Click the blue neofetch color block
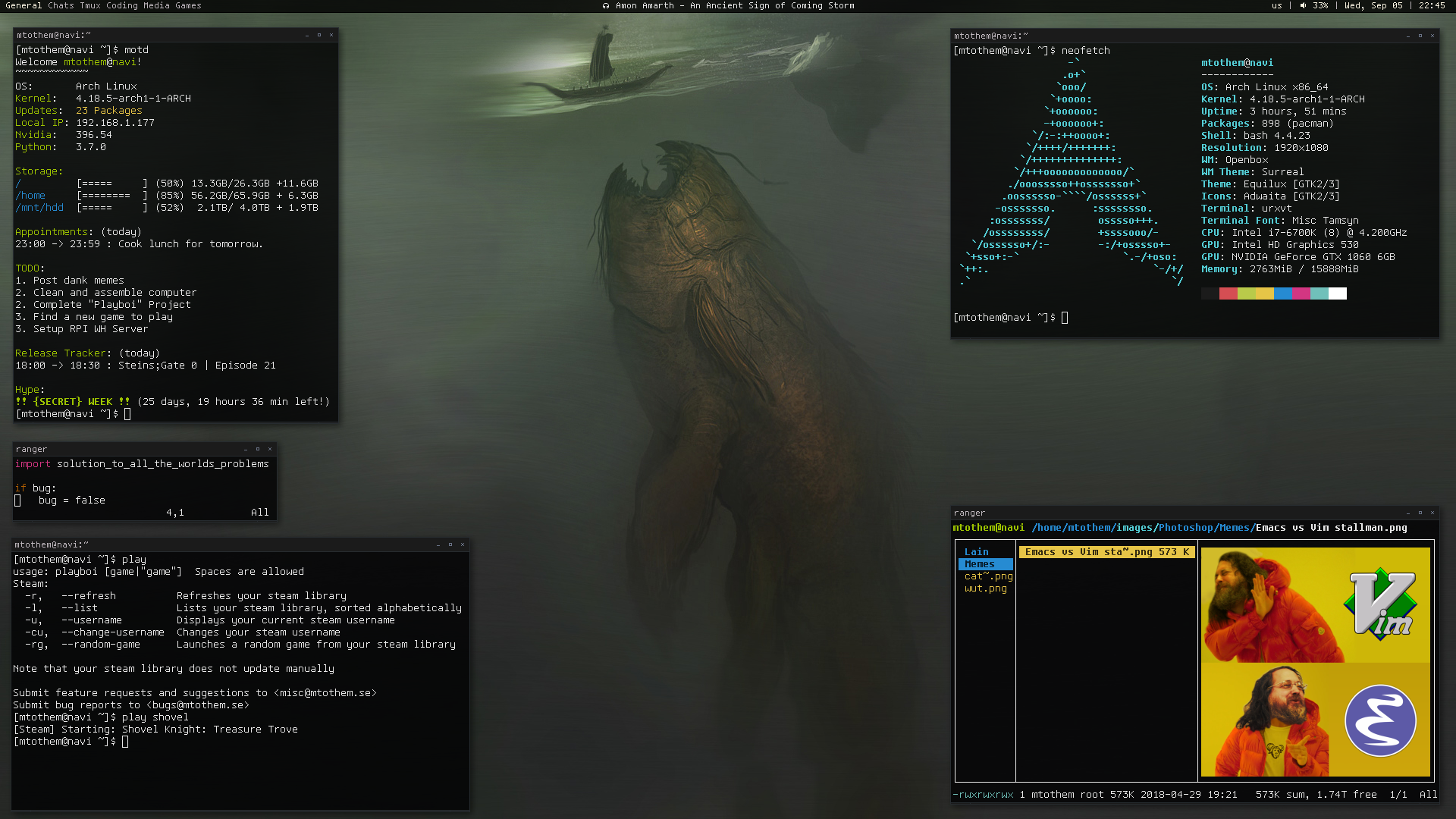The height and width of the screenshot is (819, 1456). (1283, 293)
